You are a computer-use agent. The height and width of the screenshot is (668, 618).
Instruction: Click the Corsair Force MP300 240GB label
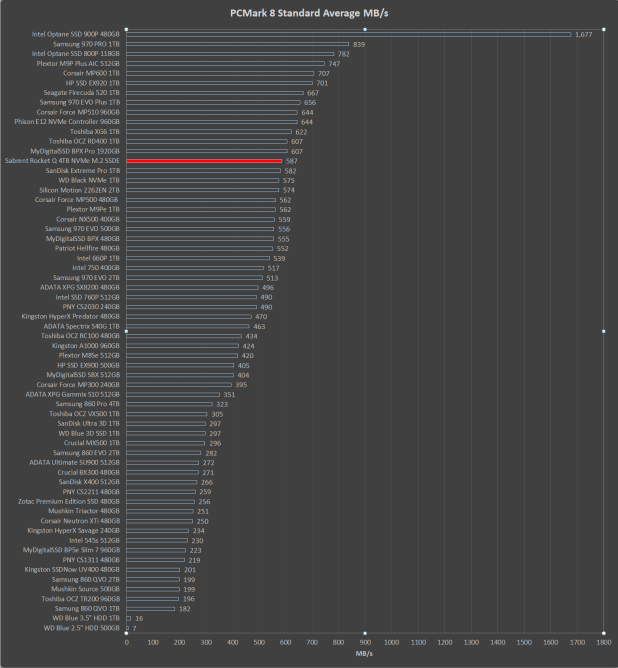[x=78, y=385]
